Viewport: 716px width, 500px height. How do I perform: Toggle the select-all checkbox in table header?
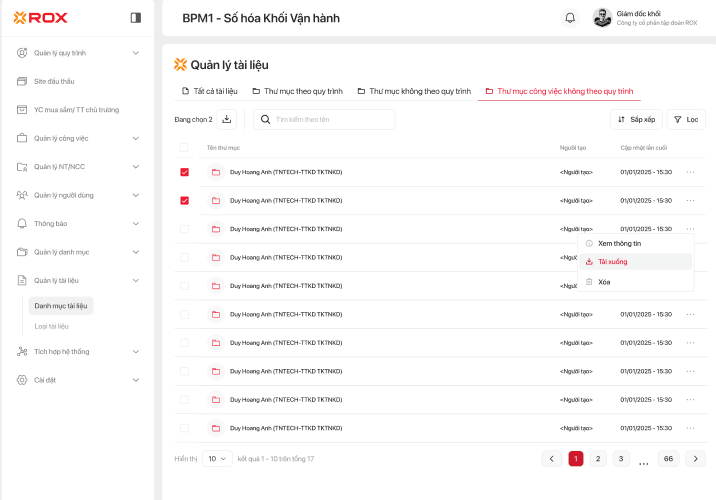point(184,147)
